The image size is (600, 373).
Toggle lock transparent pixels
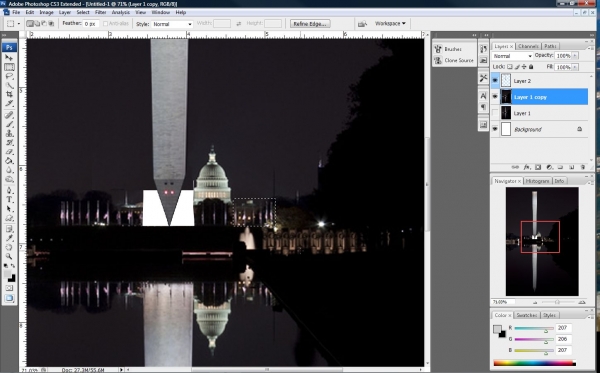(x=510, y=67)
